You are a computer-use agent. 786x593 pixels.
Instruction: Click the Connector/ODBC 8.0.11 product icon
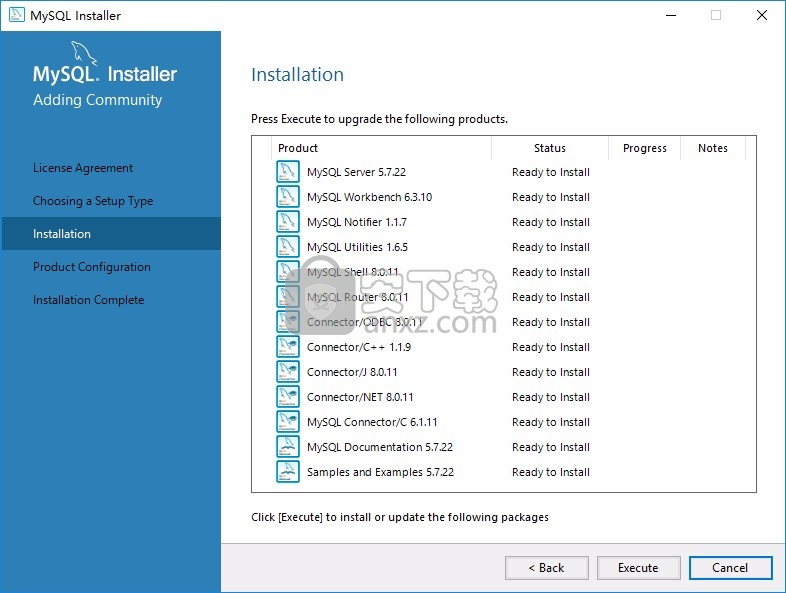click(288, 322)
